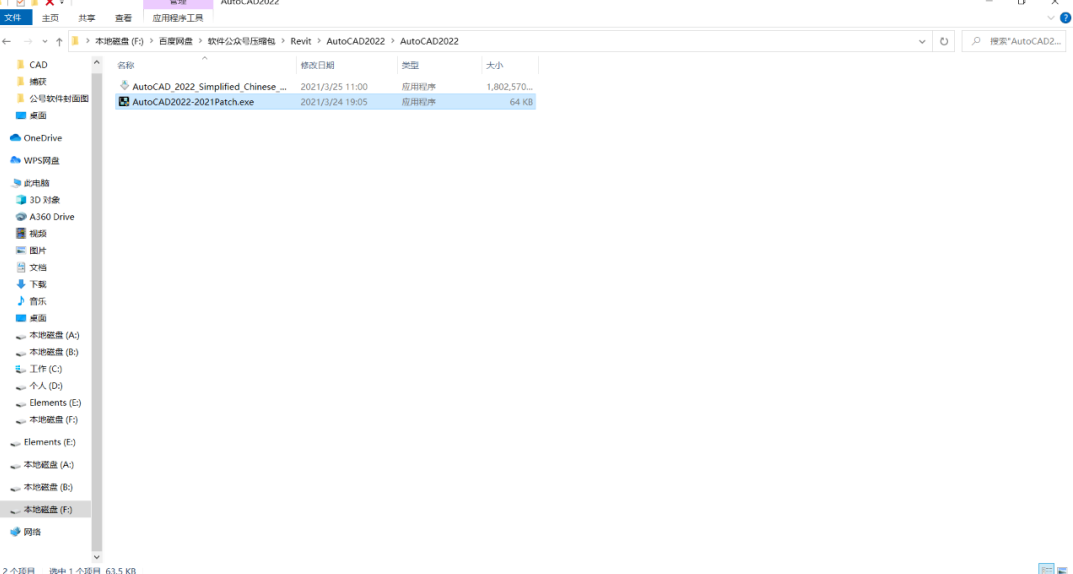The height and width of the screenshot is (574, 1073).
Task: Open the 文档 library folder
Action: tap(38, 268)
